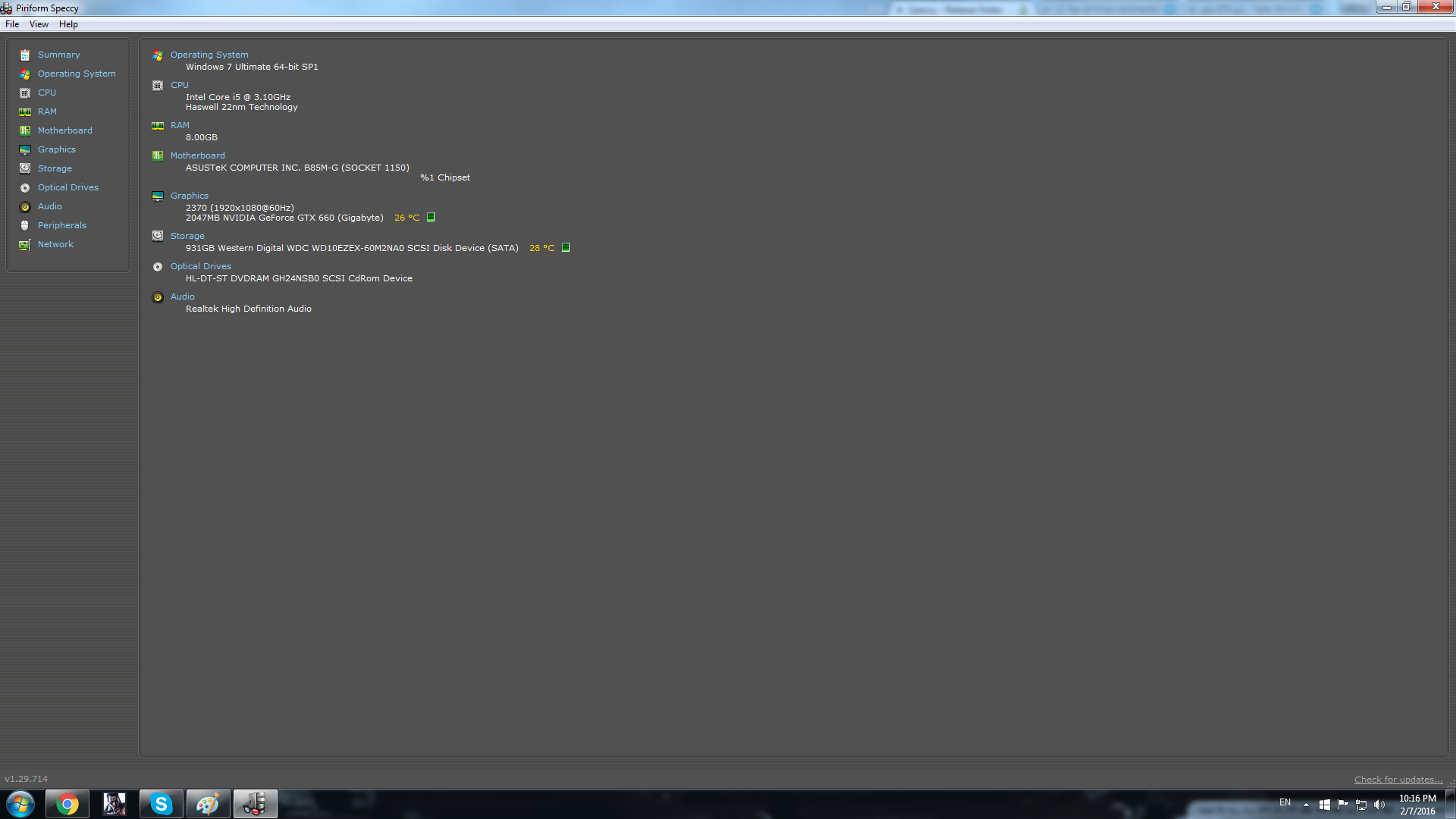Show hidden system tray icons arrow
The height and width of the screenshot is (819, 1456).
tap(1306, 805)
